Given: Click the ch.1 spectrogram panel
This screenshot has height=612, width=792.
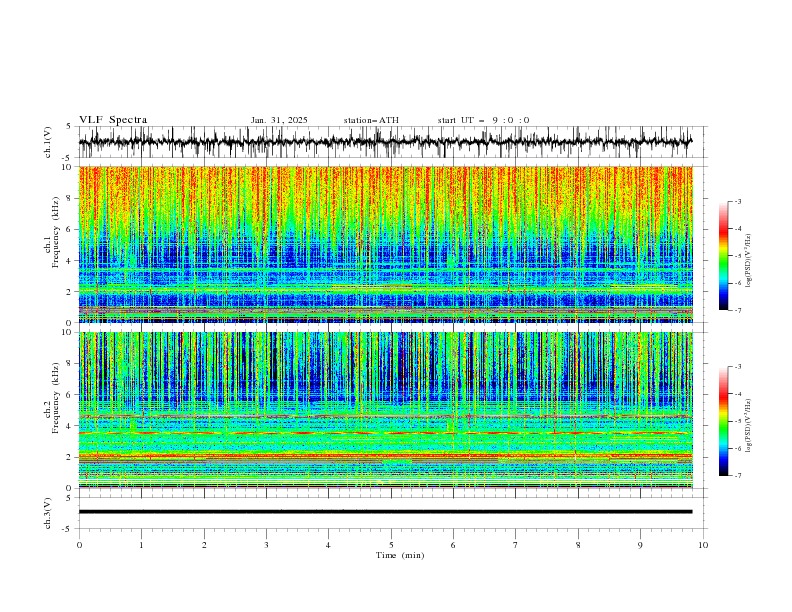Looking at the screenshot, I should [385, 244].
